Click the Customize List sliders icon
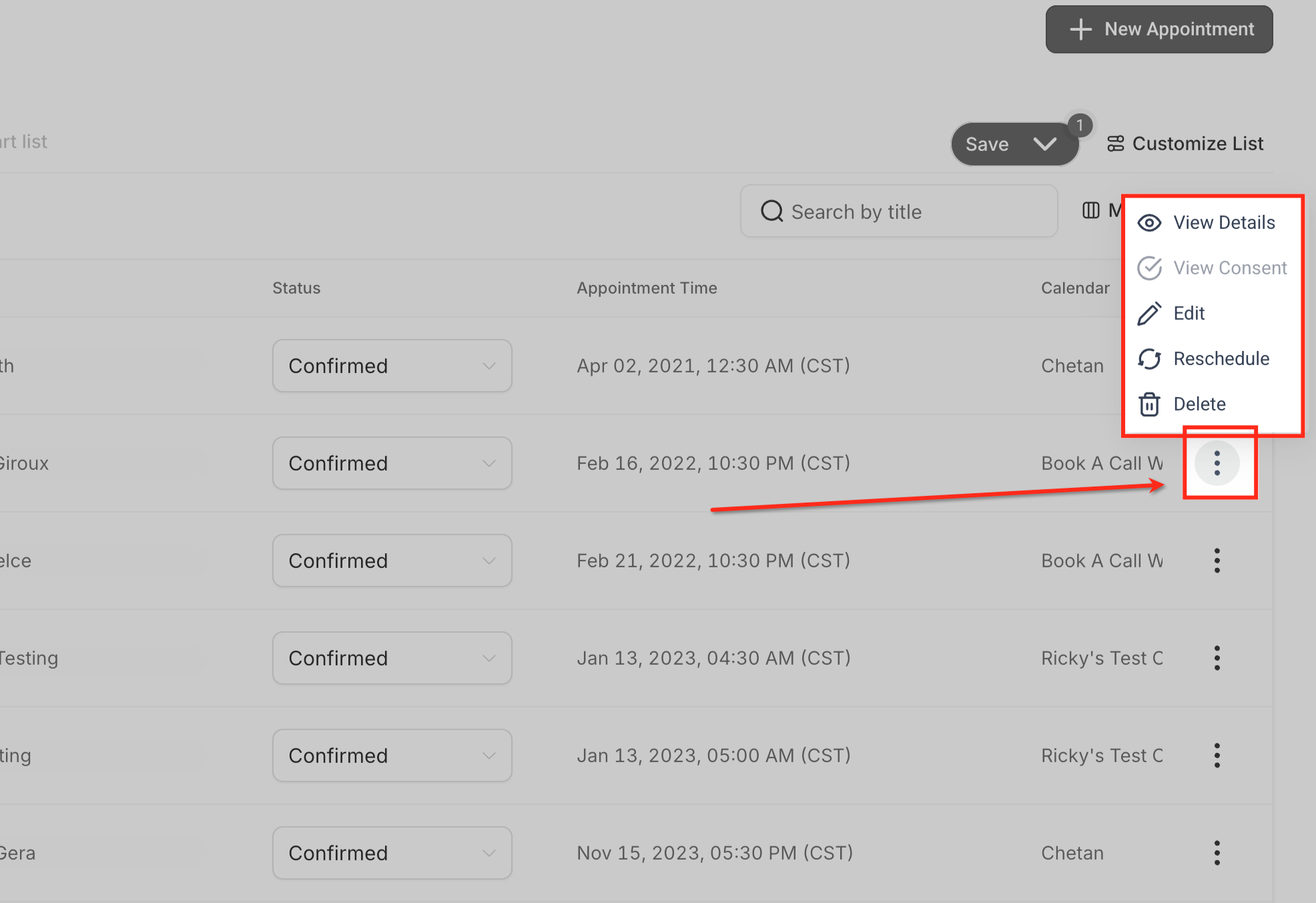Image resolution: width=1316 pixels, height=903 pixels. (x=1115, y=143)
